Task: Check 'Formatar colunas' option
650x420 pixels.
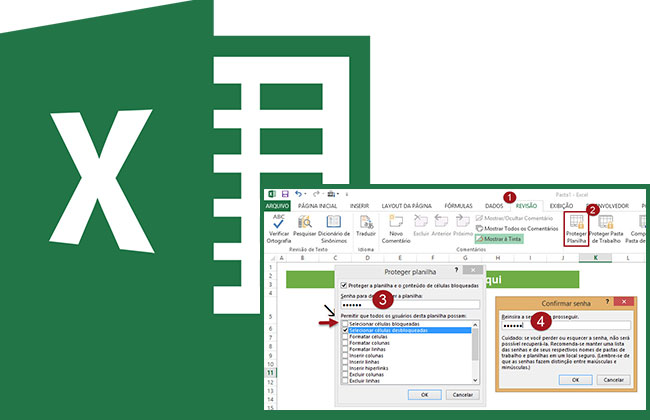Action: pyautogui.click(x=345, y=343)
